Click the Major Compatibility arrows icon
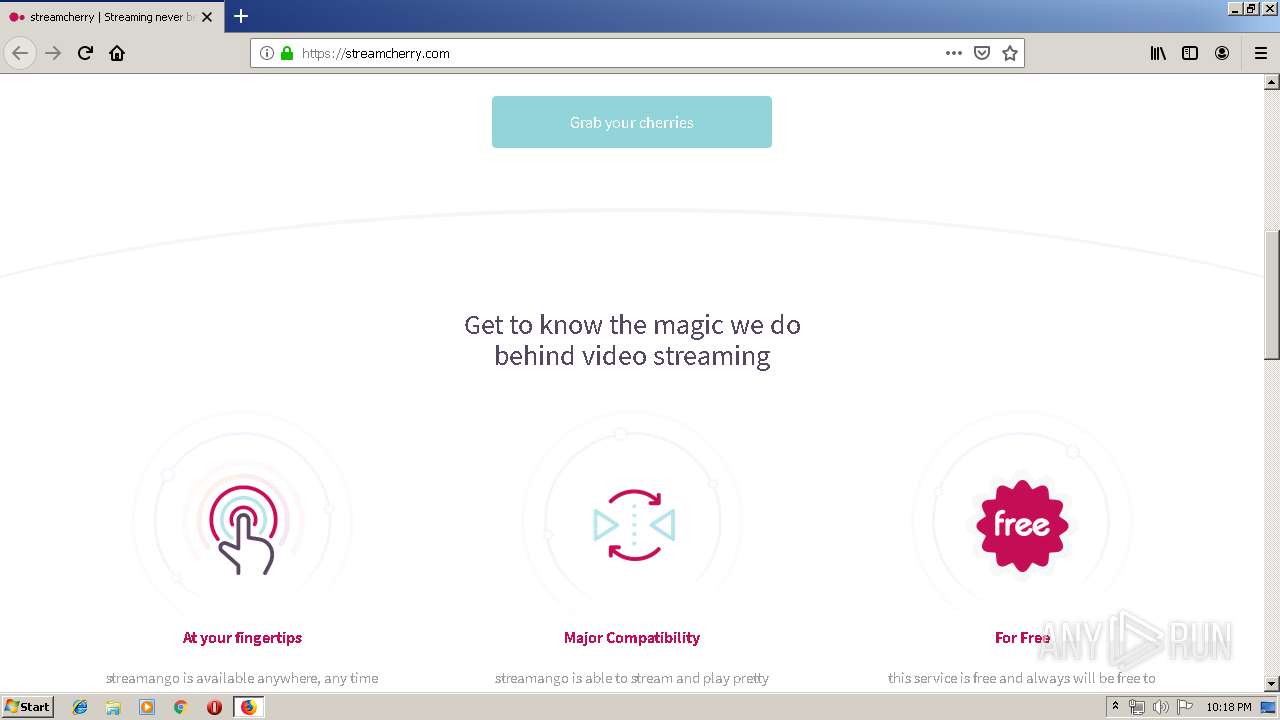Screen dimensions: 1280x720 coord(634,525)
